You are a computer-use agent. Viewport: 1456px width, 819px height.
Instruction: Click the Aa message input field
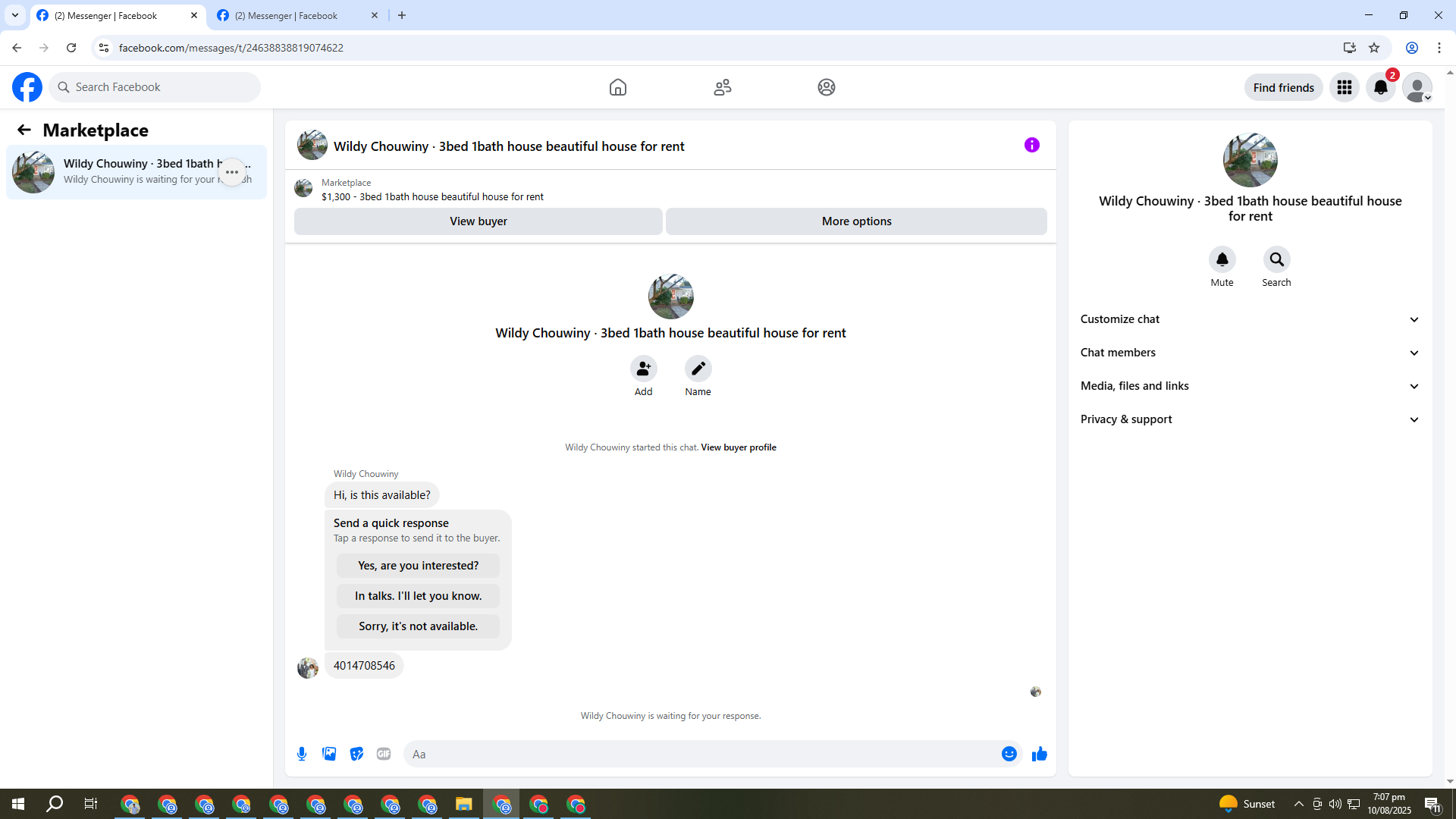click(x=698, y=754)
